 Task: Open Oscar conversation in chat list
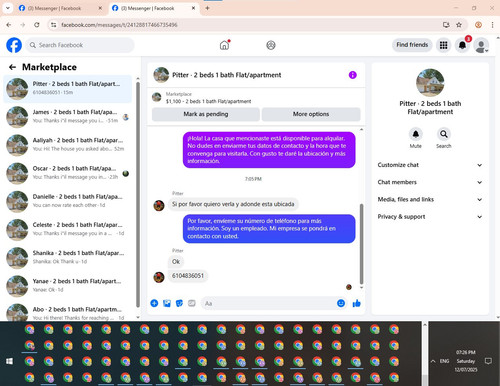coord(68,173)
